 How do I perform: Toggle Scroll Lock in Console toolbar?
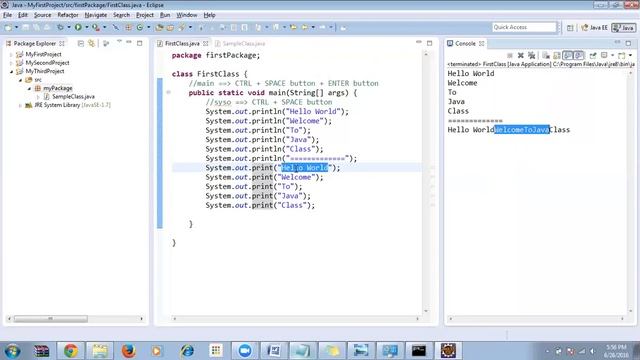pyautogui.click(x=557, y=56)
